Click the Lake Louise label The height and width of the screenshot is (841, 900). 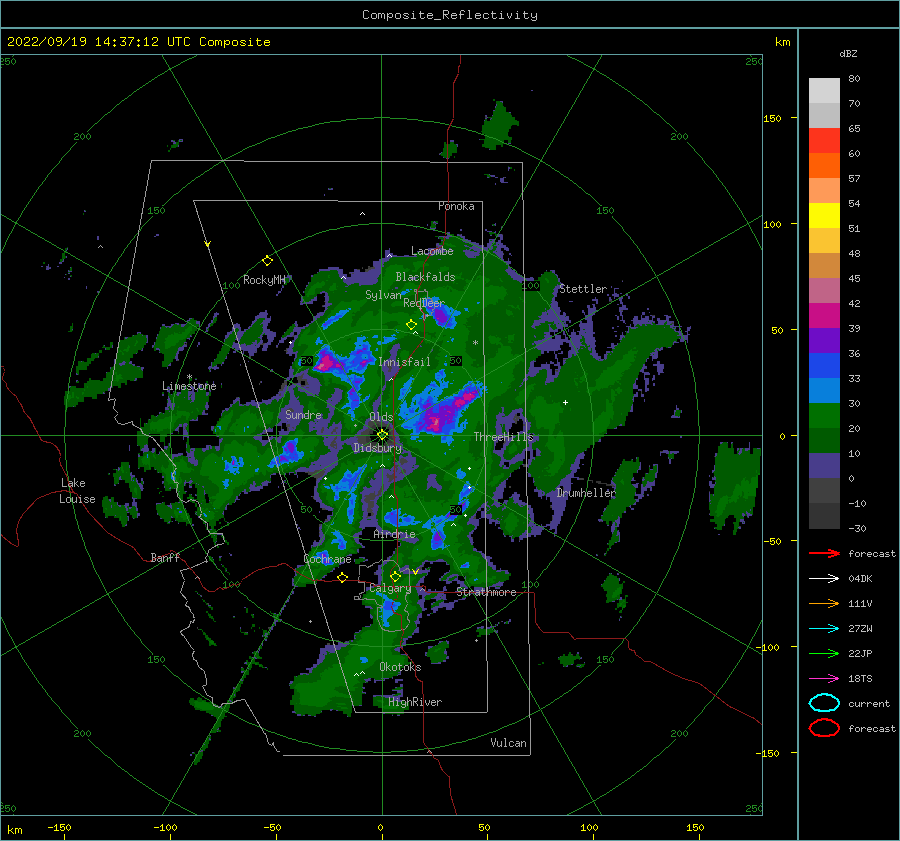pyautogui.click(x=77, y=491)
